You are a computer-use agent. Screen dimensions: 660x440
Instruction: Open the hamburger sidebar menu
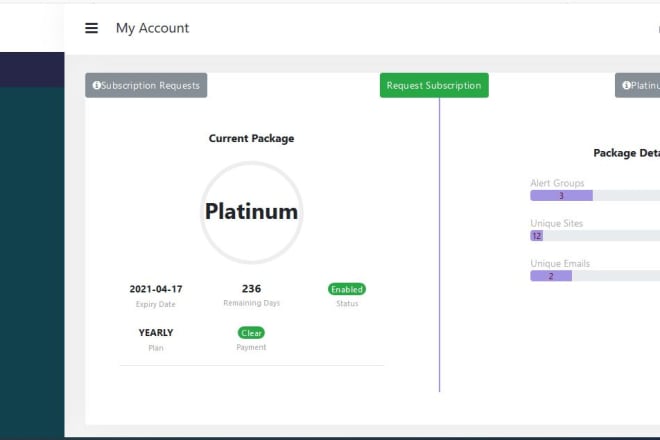point(91,28)
